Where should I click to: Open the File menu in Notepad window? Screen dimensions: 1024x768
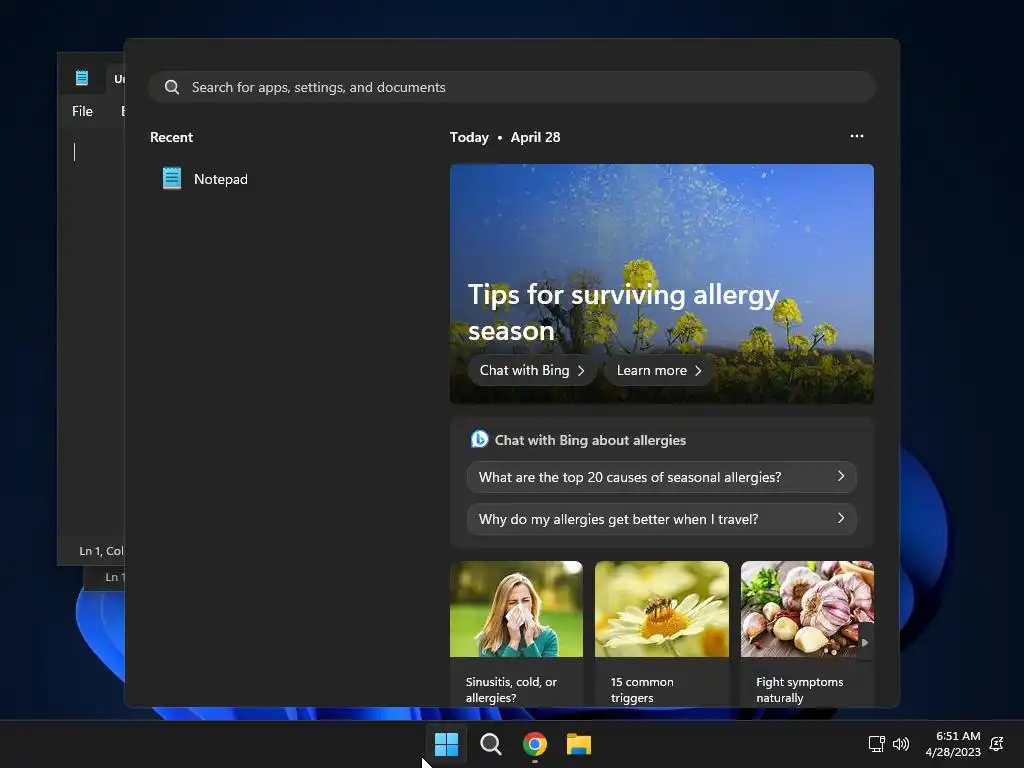pos(82,112)
